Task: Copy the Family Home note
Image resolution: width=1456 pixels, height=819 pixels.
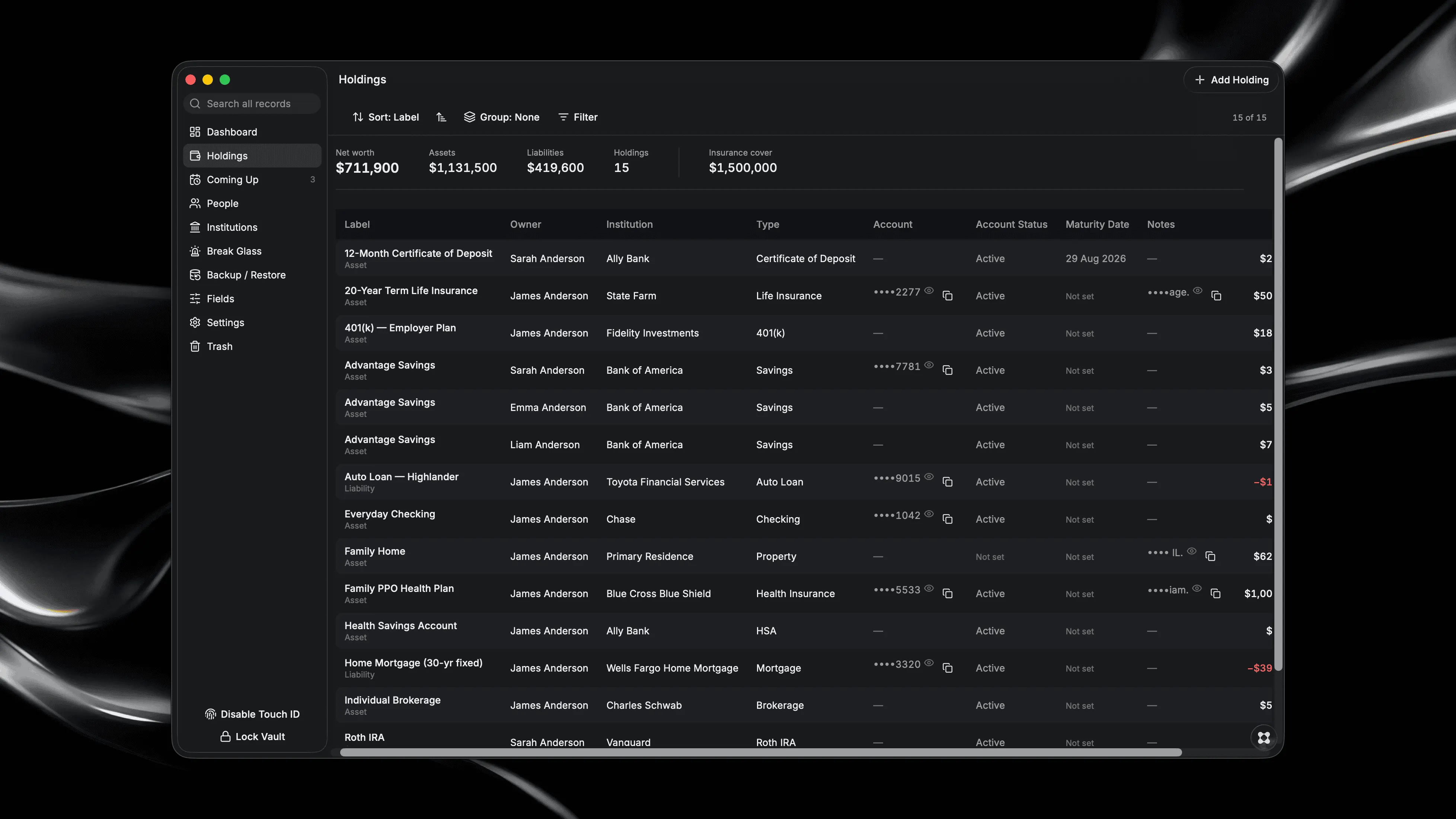Action: coord(1210,556)
